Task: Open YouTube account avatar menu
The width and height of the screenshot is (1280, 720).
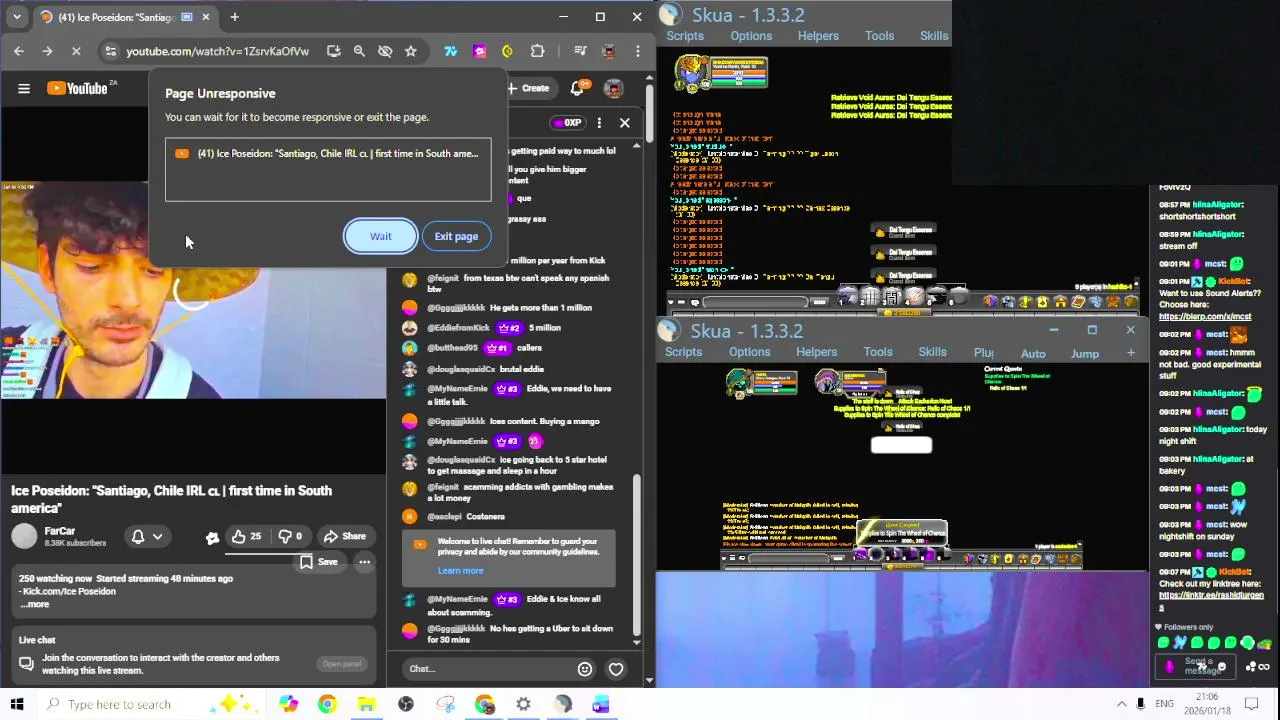Action: click(614, 88)
